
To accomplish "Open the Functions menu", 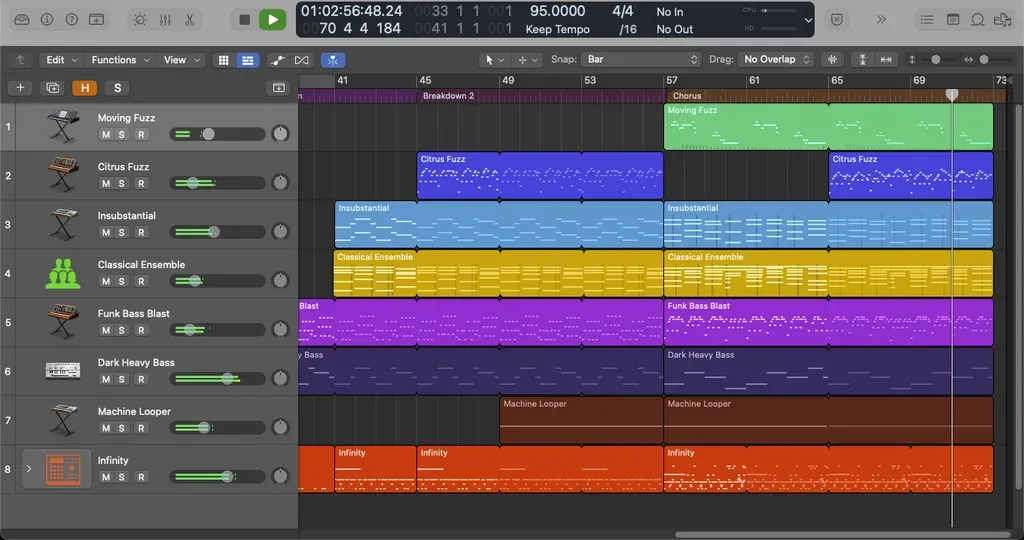I will tap(120, 60).
